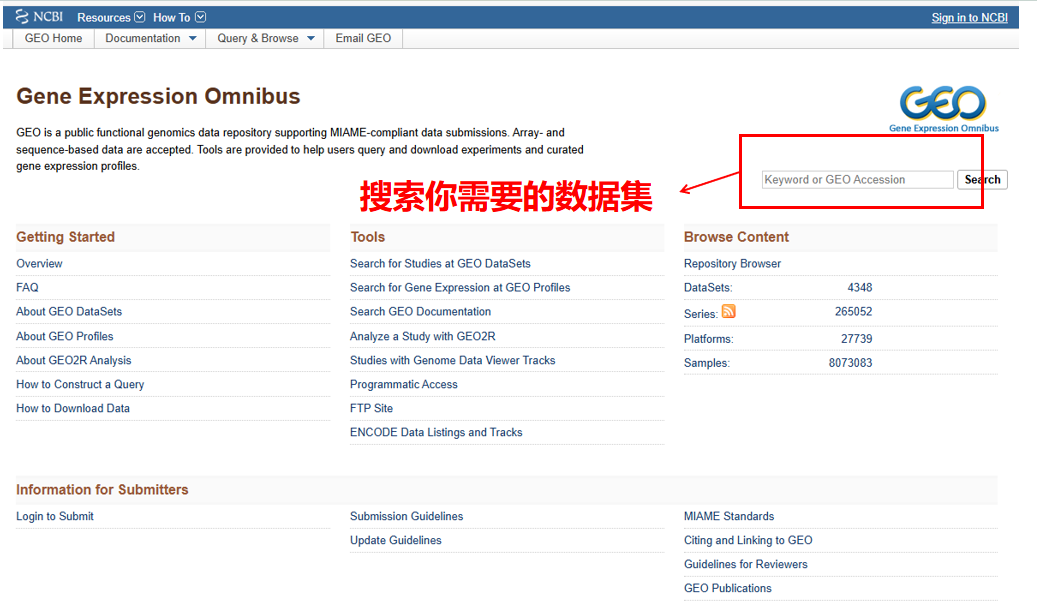Focus the Keyword or GEO Accession field

click(857, 179)
